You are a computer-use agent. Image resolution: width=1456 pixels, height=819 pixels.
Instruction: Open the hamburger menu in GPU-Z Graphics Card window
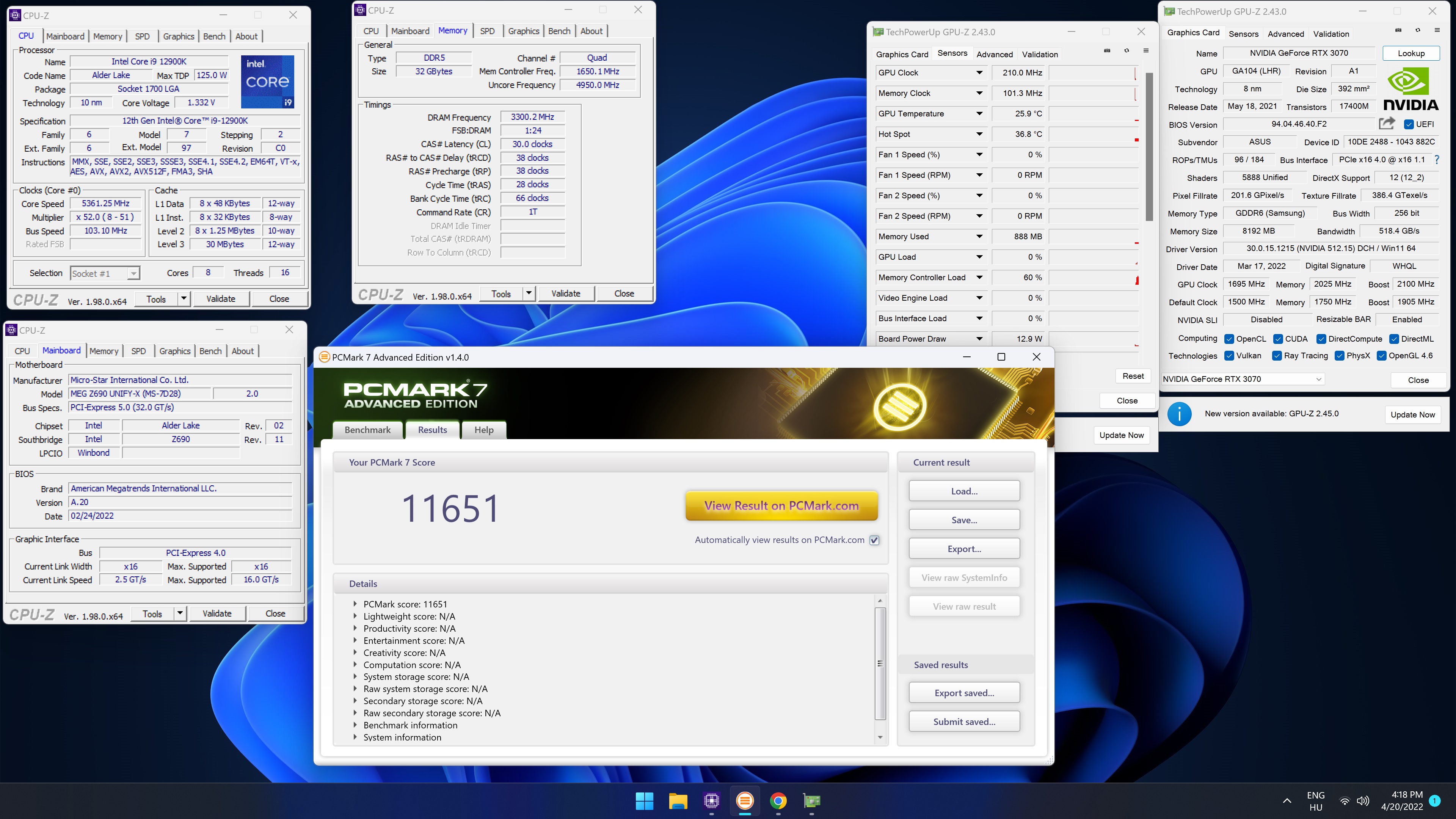coord(1437,30)
